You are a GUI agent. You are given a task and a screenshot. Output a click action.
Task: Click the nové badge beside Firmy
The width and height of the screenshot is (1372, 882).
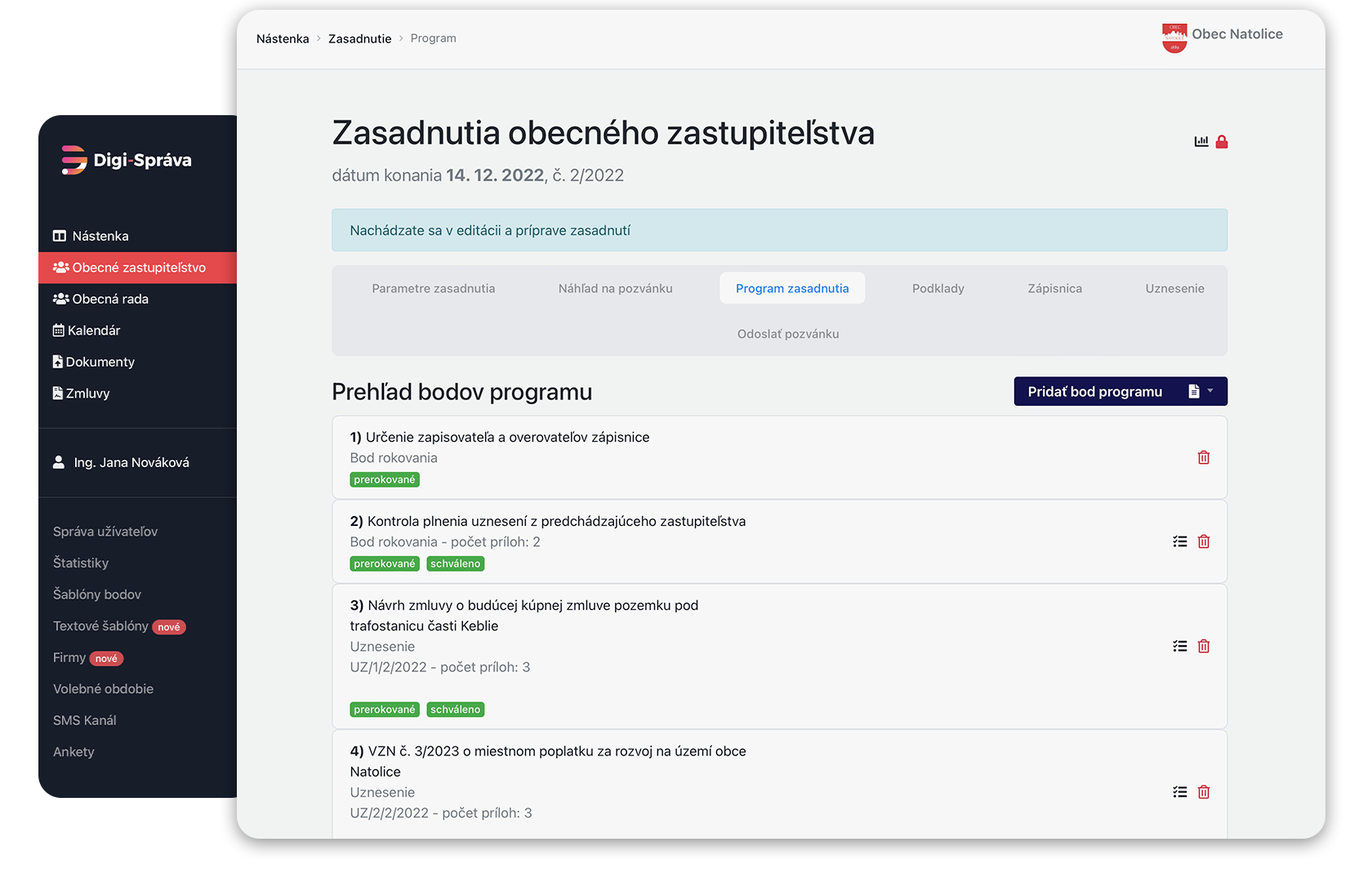click(x=106, y=658)
